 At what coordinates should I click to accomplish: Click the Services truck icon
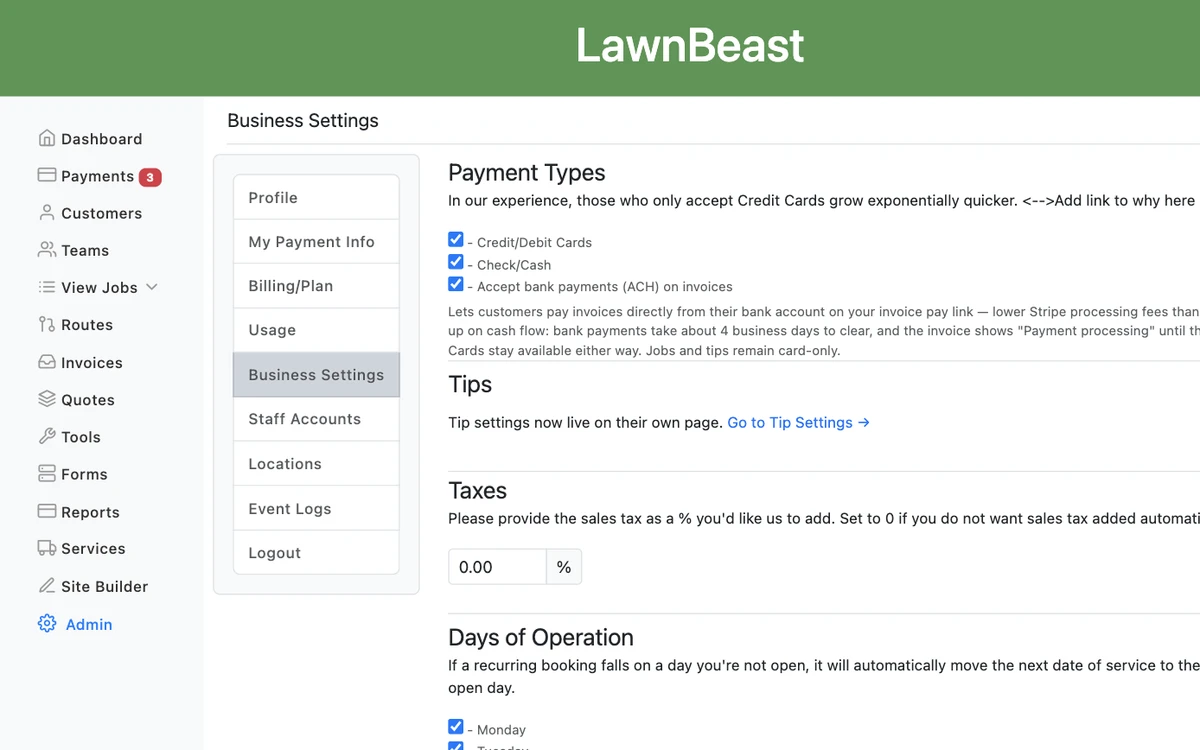point(46,548)
